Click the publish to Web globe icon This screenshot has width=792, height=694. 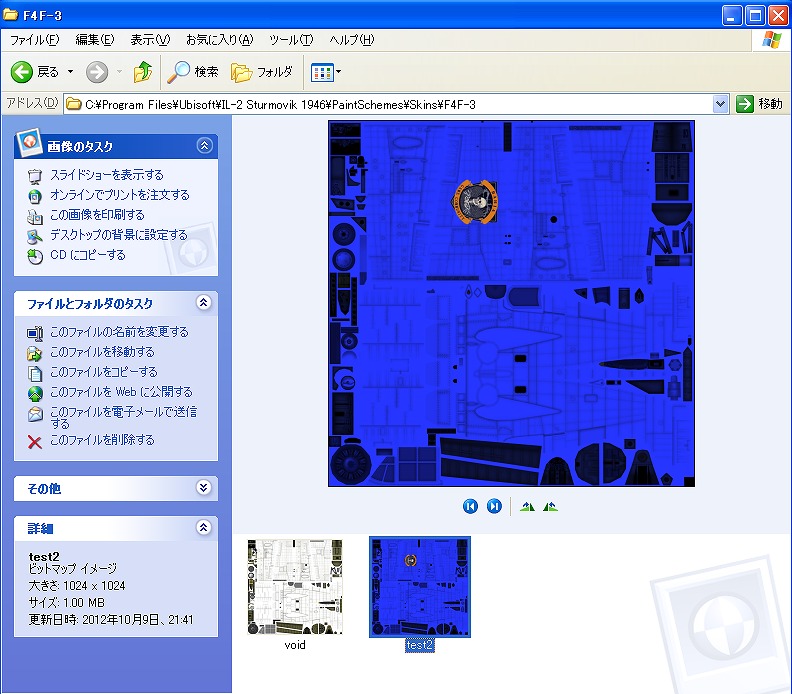34,393
